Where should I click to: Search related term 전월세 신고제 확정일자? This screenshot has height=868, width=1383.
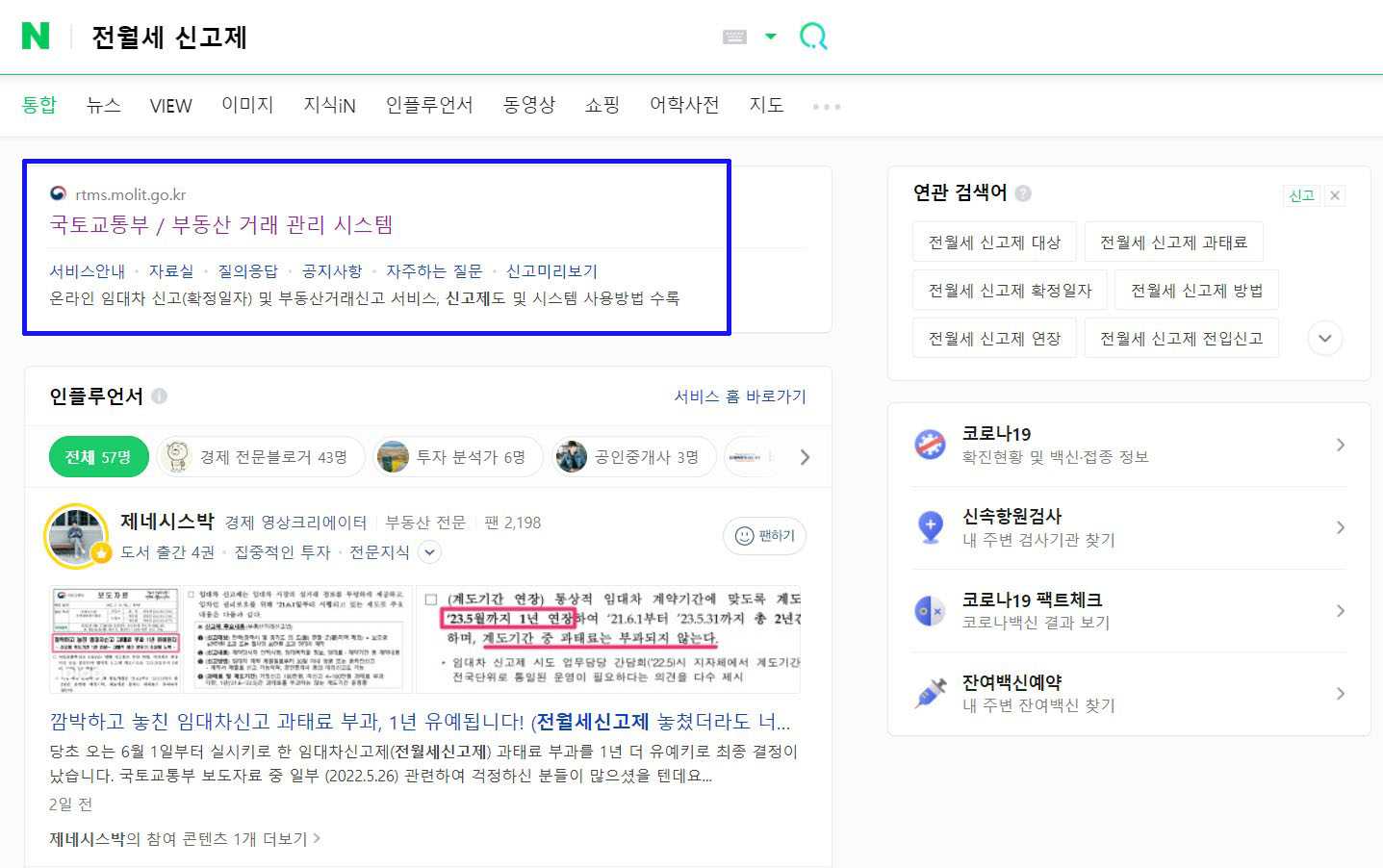tap(1010, 291)
